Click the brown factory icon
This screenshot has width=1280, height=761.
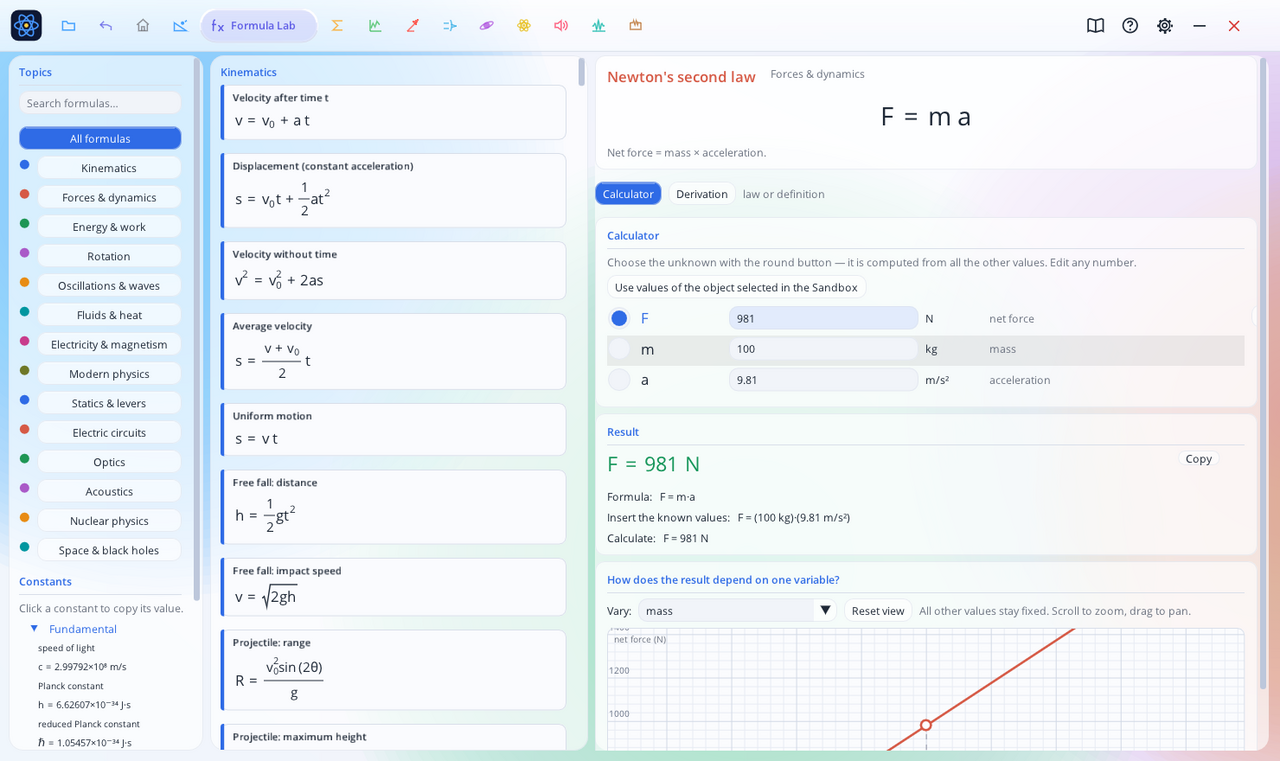pyautogui.click(x=635, y=25)
